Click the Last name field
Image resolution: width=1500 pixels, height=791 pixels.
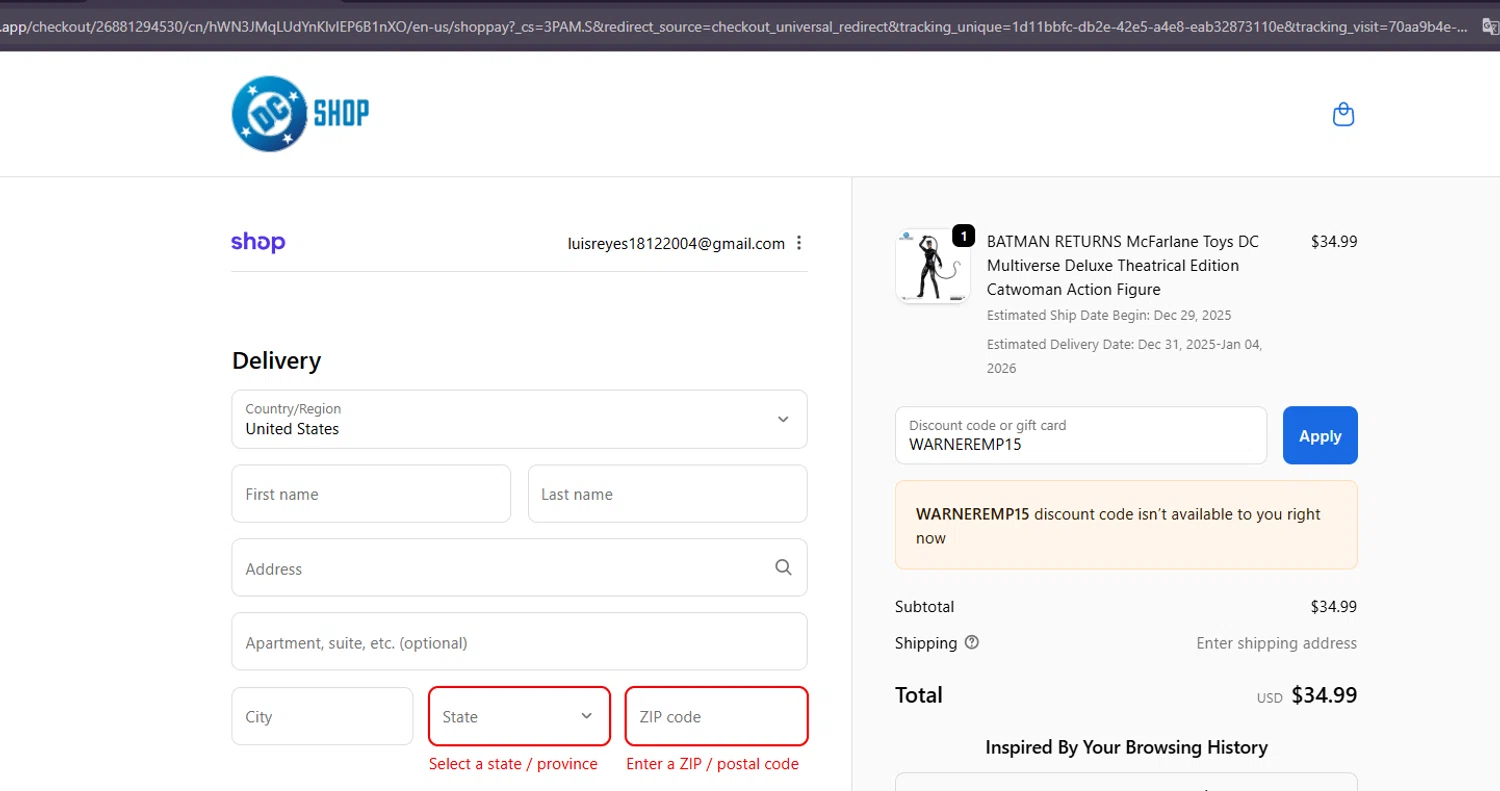[x=667, y=494]
